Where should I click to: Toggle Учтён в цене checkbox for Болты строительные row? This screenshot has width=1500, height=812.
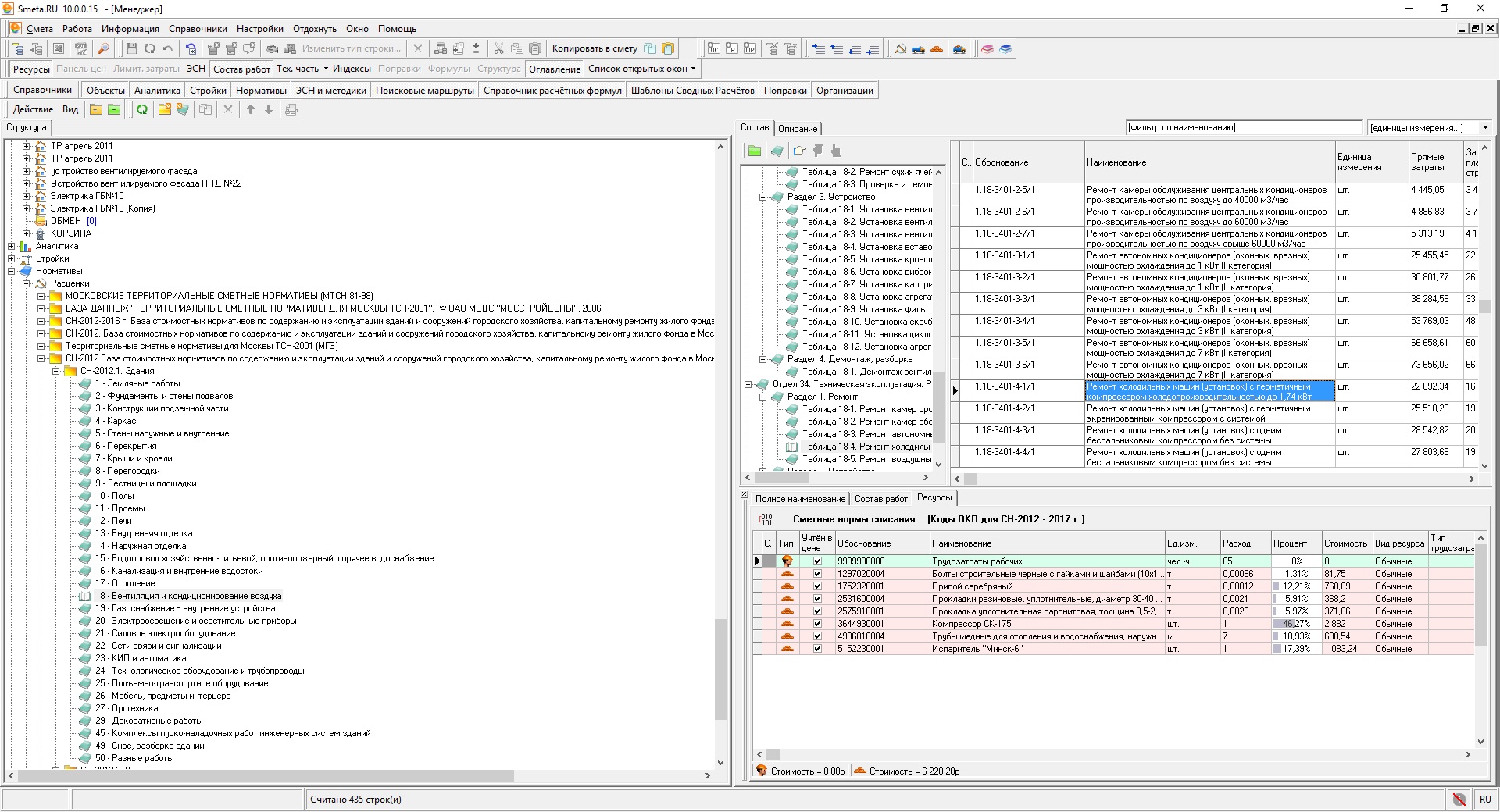pos(817,573)
